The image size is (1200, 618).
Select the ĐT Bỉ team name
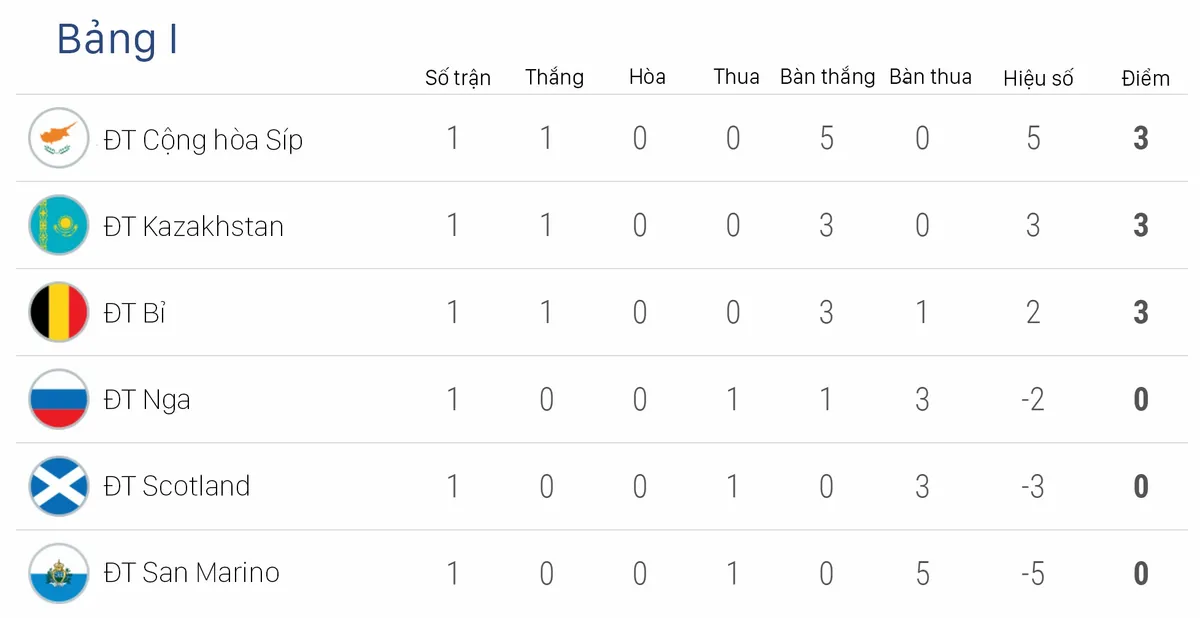coord(134,313)
